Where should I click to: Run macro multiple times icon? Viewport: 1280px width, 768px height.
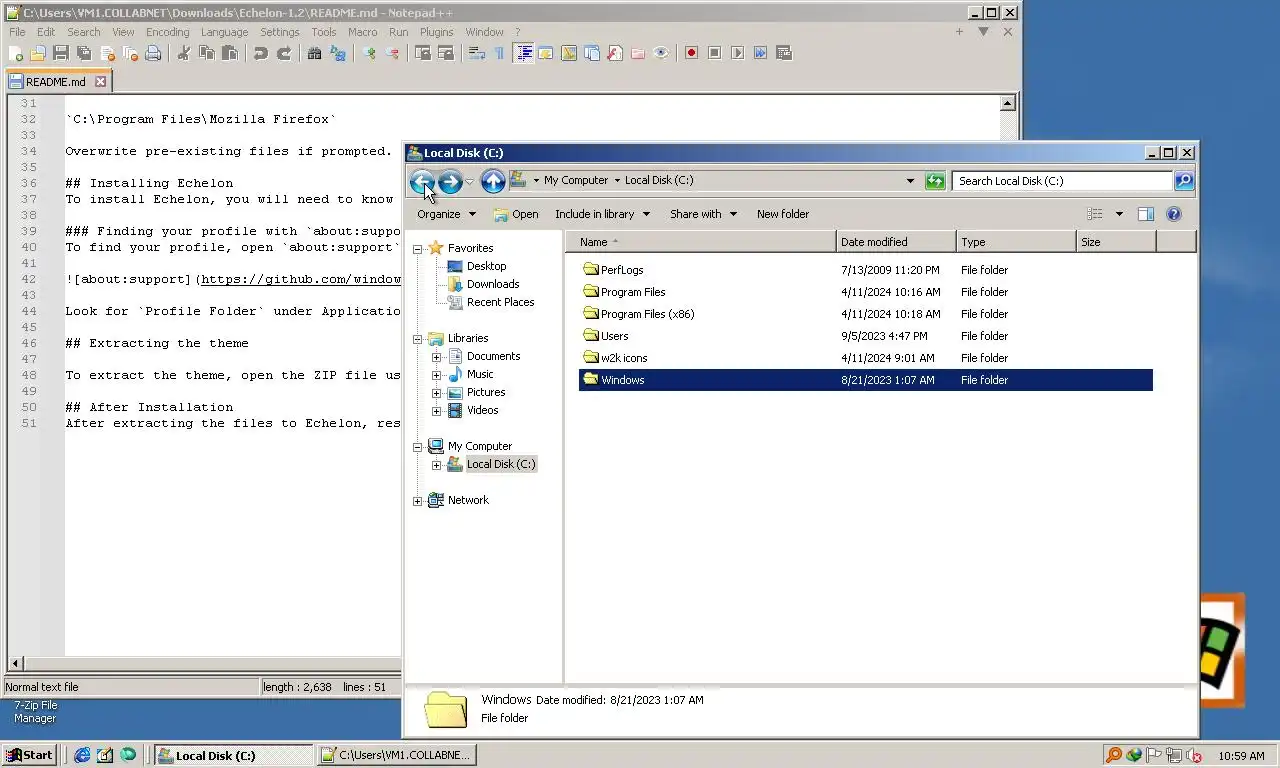(760, 53)
